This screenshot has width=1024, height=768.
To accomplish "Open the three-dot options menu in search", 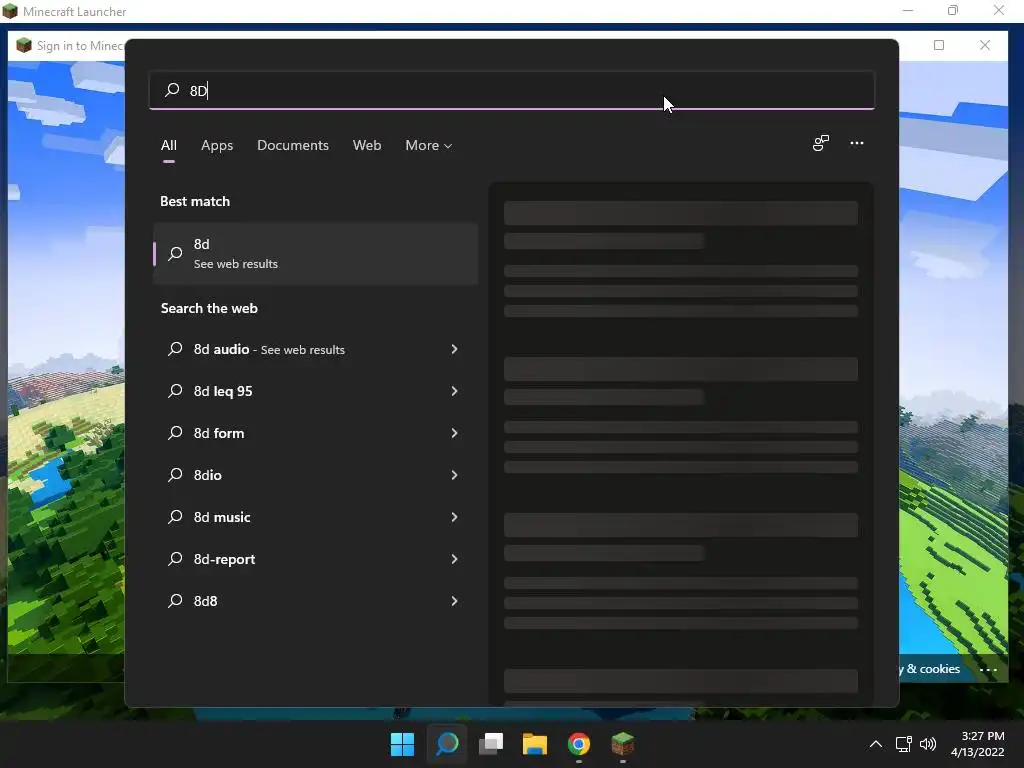I will tap(857, 143).
